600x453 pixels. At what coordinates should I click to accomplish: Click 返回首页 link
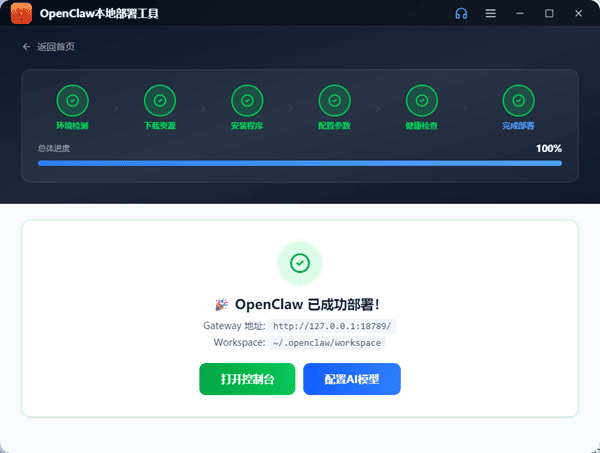click(x=55, y=47)
